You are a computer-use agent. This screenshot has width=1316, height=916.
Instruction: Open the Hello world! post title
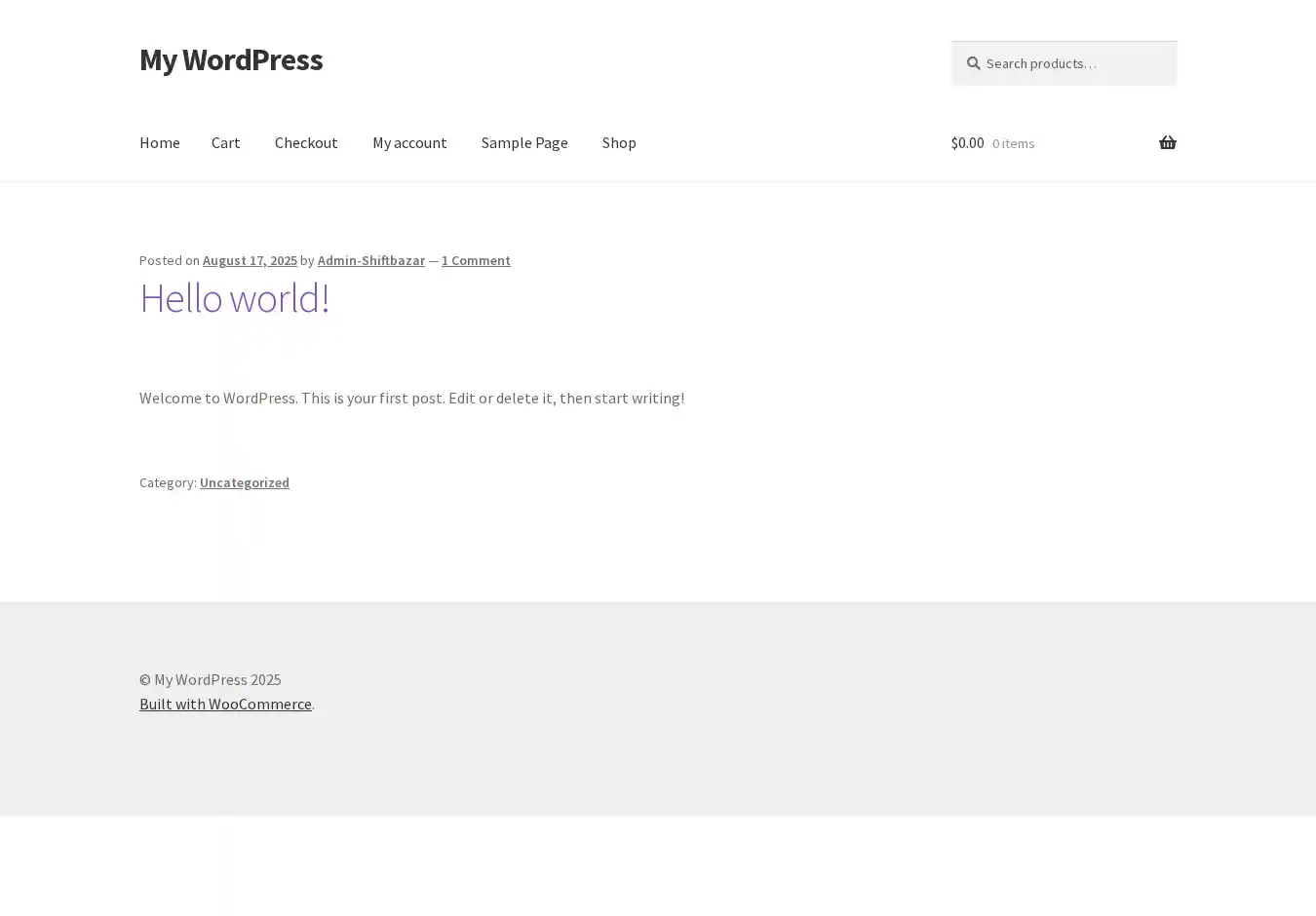(x=234, y=298)
